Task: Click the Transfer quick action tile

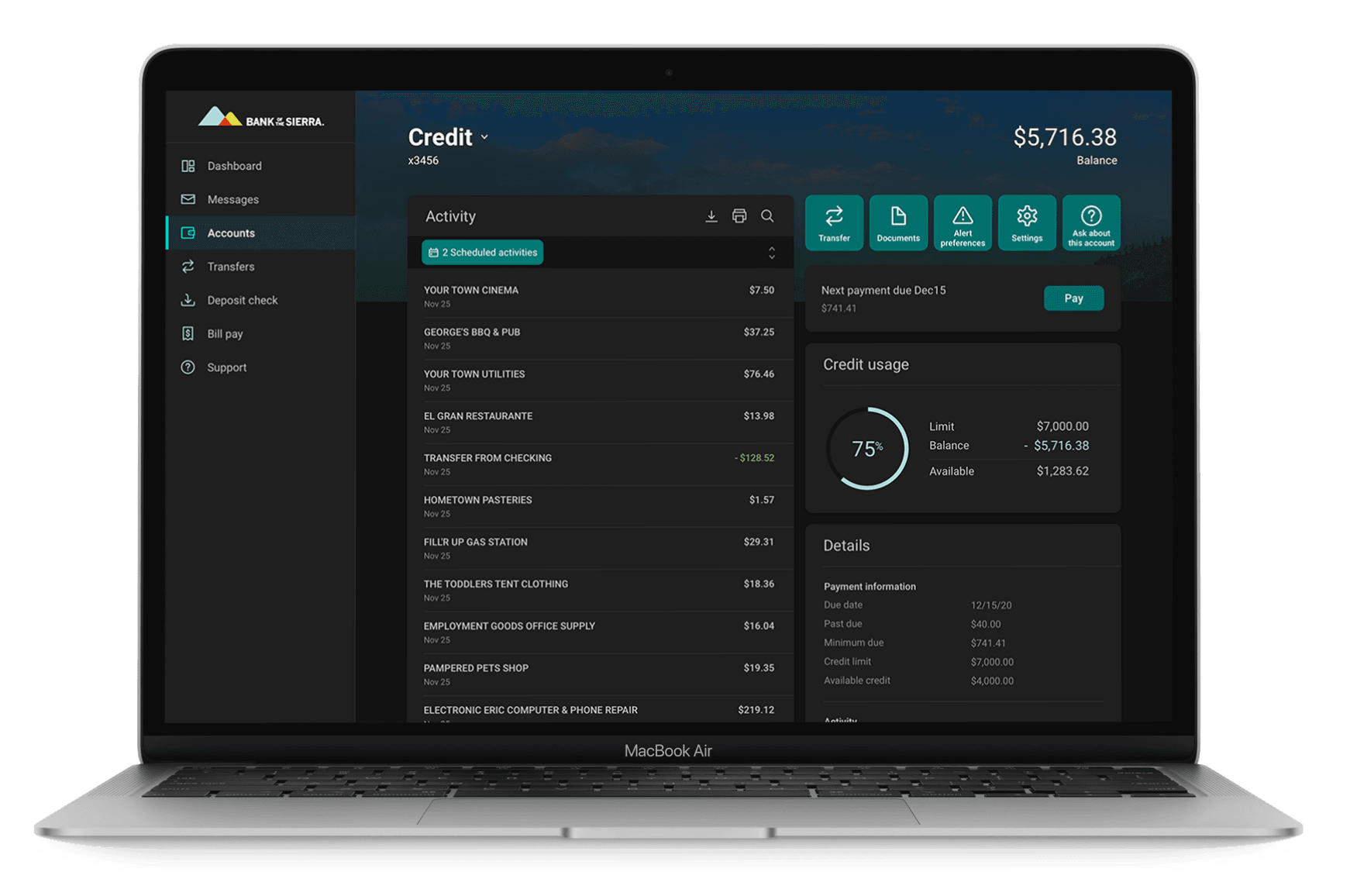Action: [x=834, y=223]
